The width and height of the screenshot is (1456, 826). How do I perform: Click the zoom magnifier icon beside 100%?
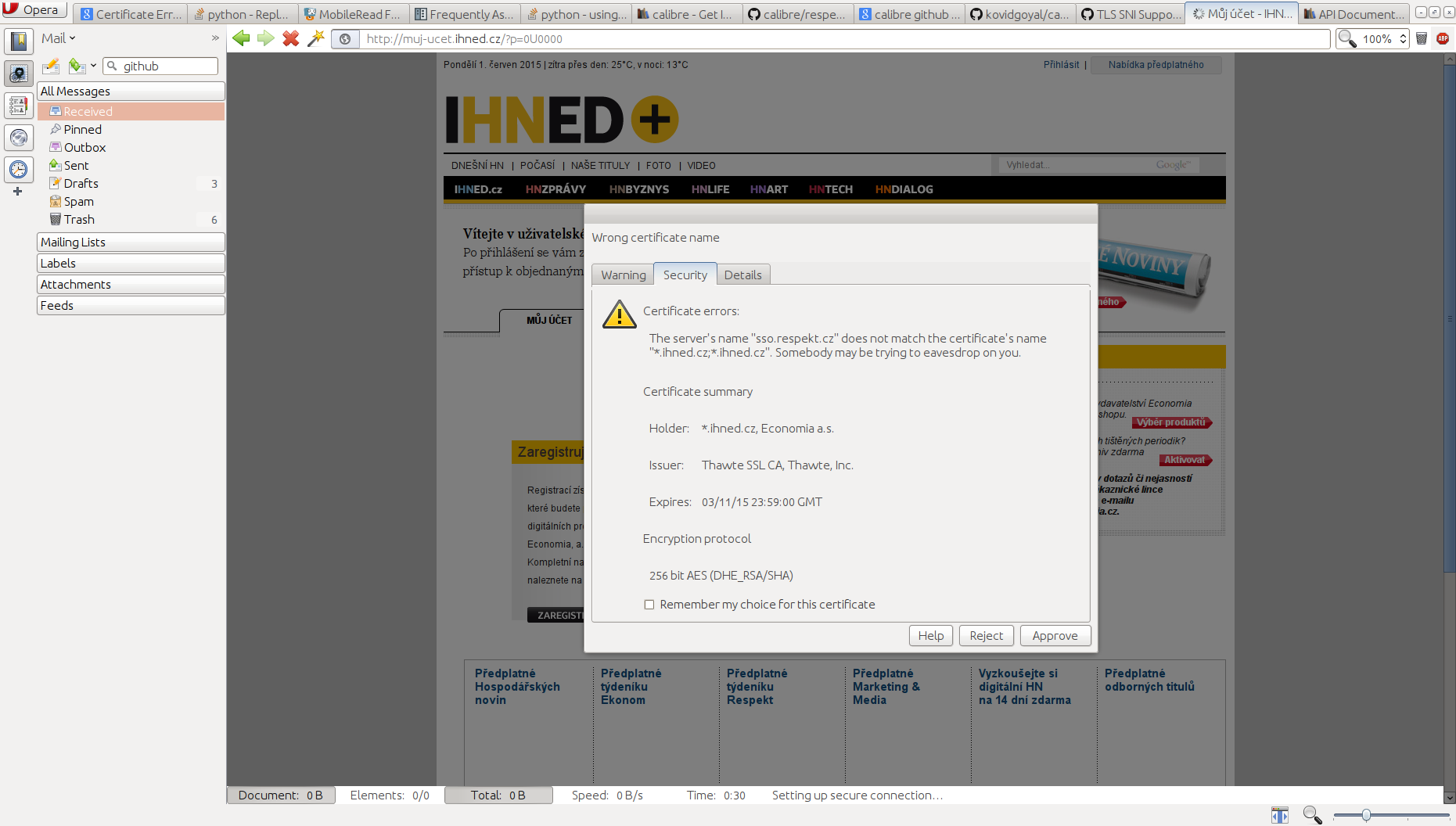[1347, 38]
